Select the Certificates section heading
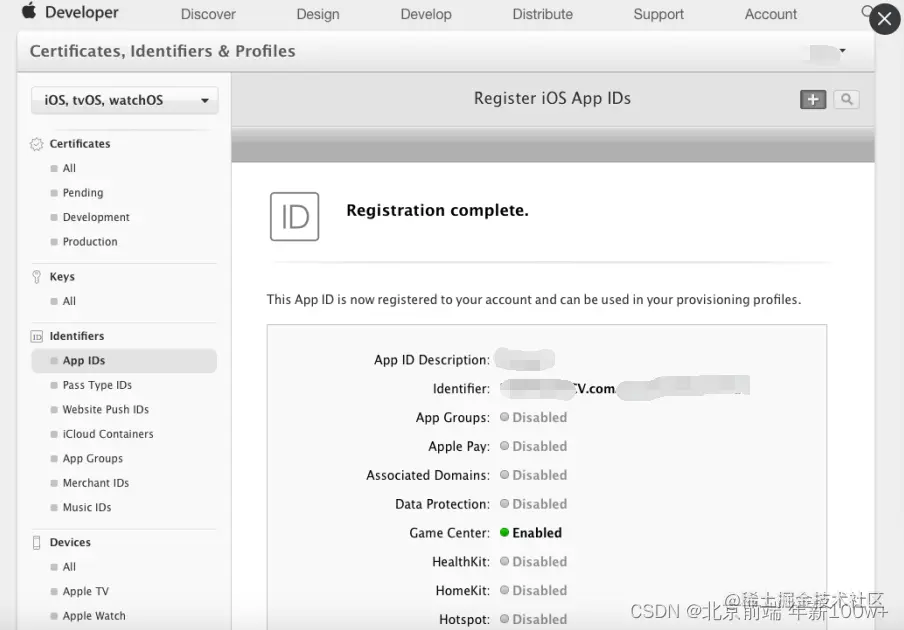Screen dimensions: 904x630 [x=80, y=144]
